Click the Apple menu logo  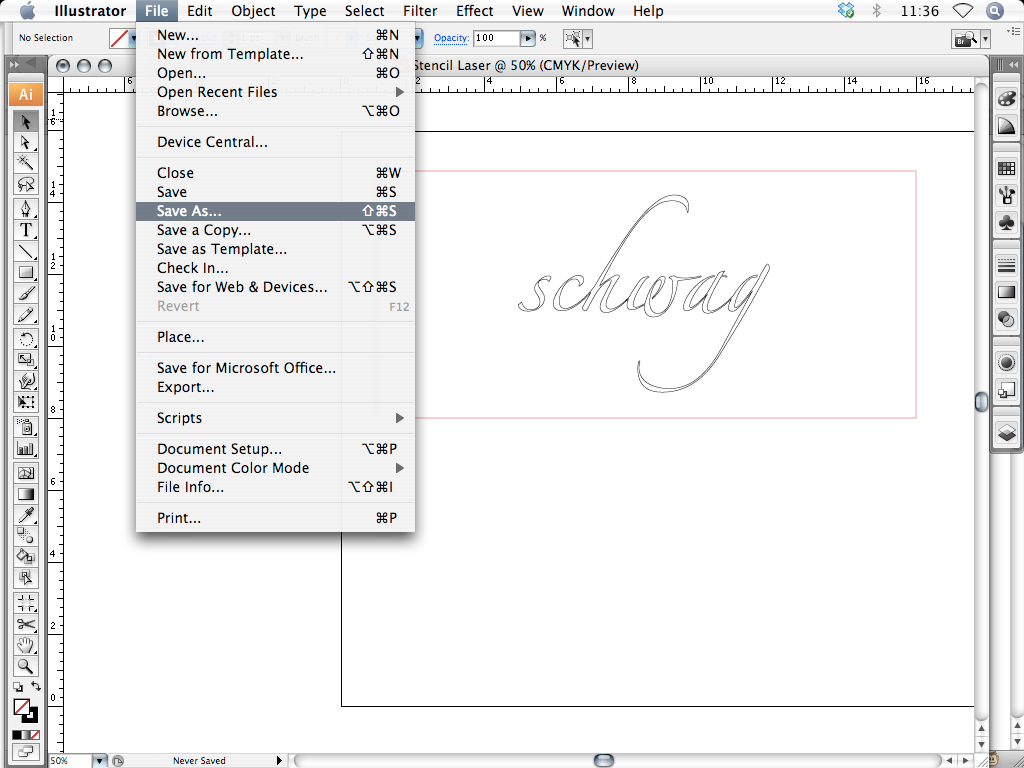(27, 10)
